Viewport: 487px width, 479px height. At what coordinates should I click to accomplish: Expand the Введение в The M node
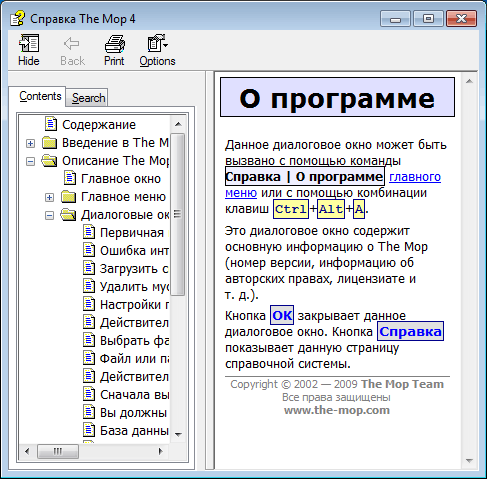[x=30, y=143]
